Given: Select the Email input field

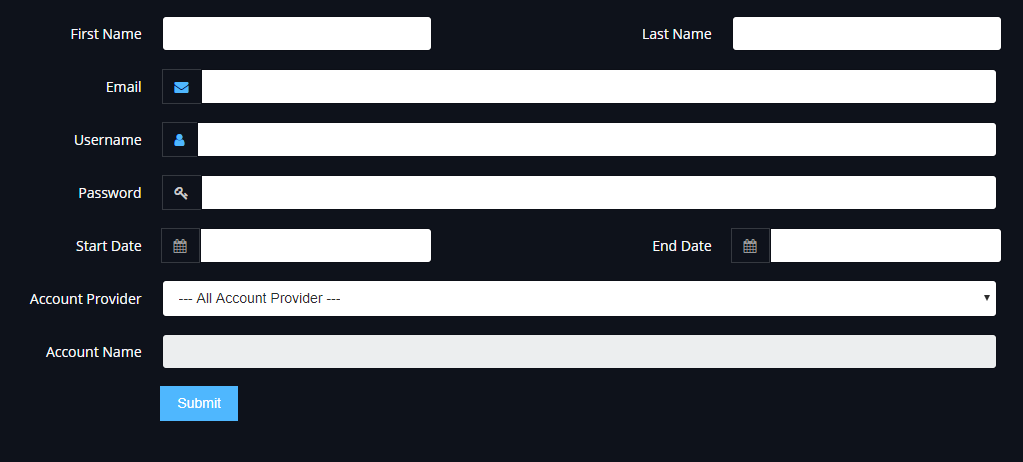Looking at the screenshot, I should click(598, 87).
